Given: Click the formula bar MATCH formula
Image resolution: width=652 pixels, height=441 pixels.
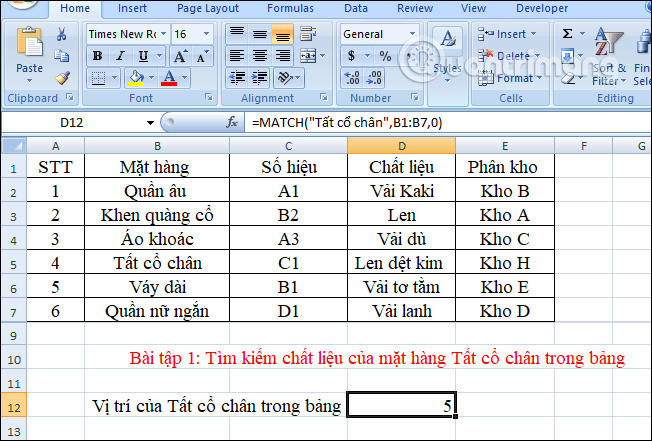Looking at the screenshot, I should (347, 123).
